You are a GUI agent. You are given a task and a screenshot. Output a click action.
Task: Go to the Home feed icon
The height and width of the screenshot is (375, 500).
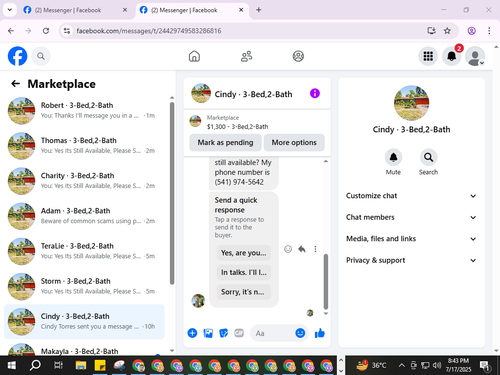[194, 56]
